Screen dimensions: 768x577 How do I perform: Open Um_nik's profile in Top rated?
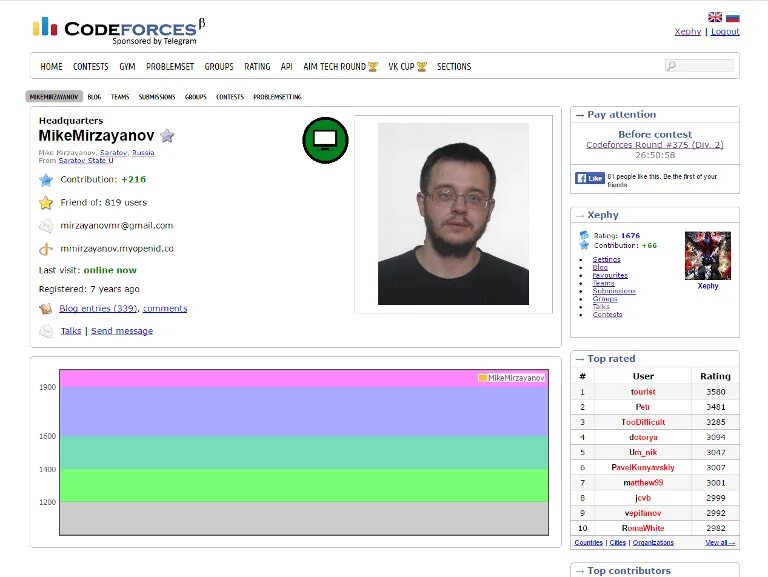[643, 453]
